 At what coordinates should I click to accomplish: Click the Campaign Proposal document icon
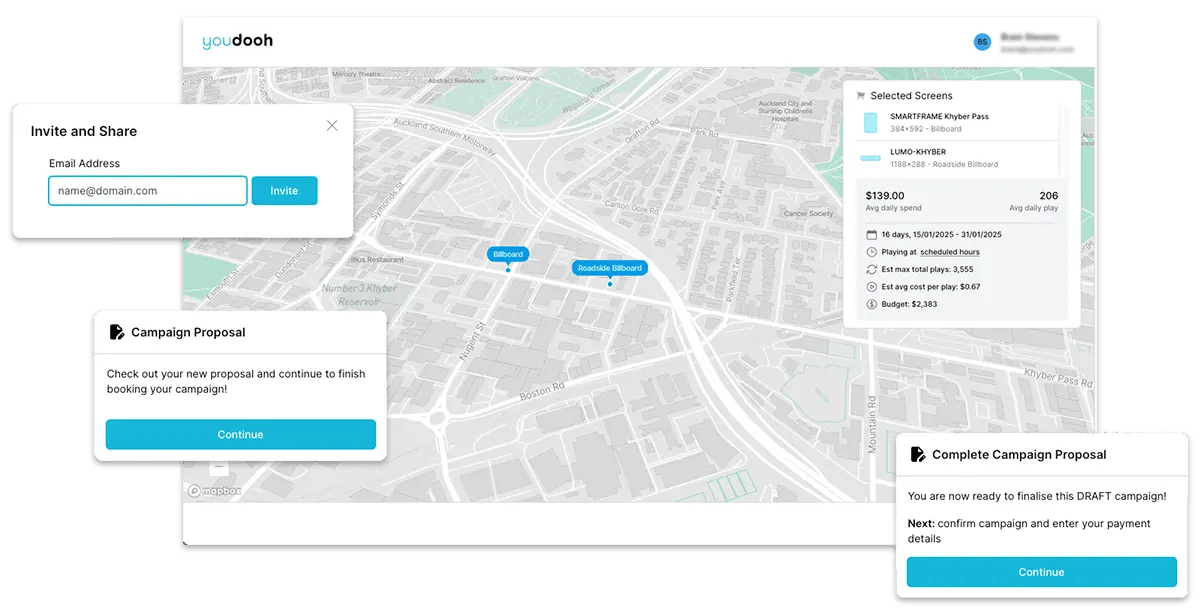[117, 332]
